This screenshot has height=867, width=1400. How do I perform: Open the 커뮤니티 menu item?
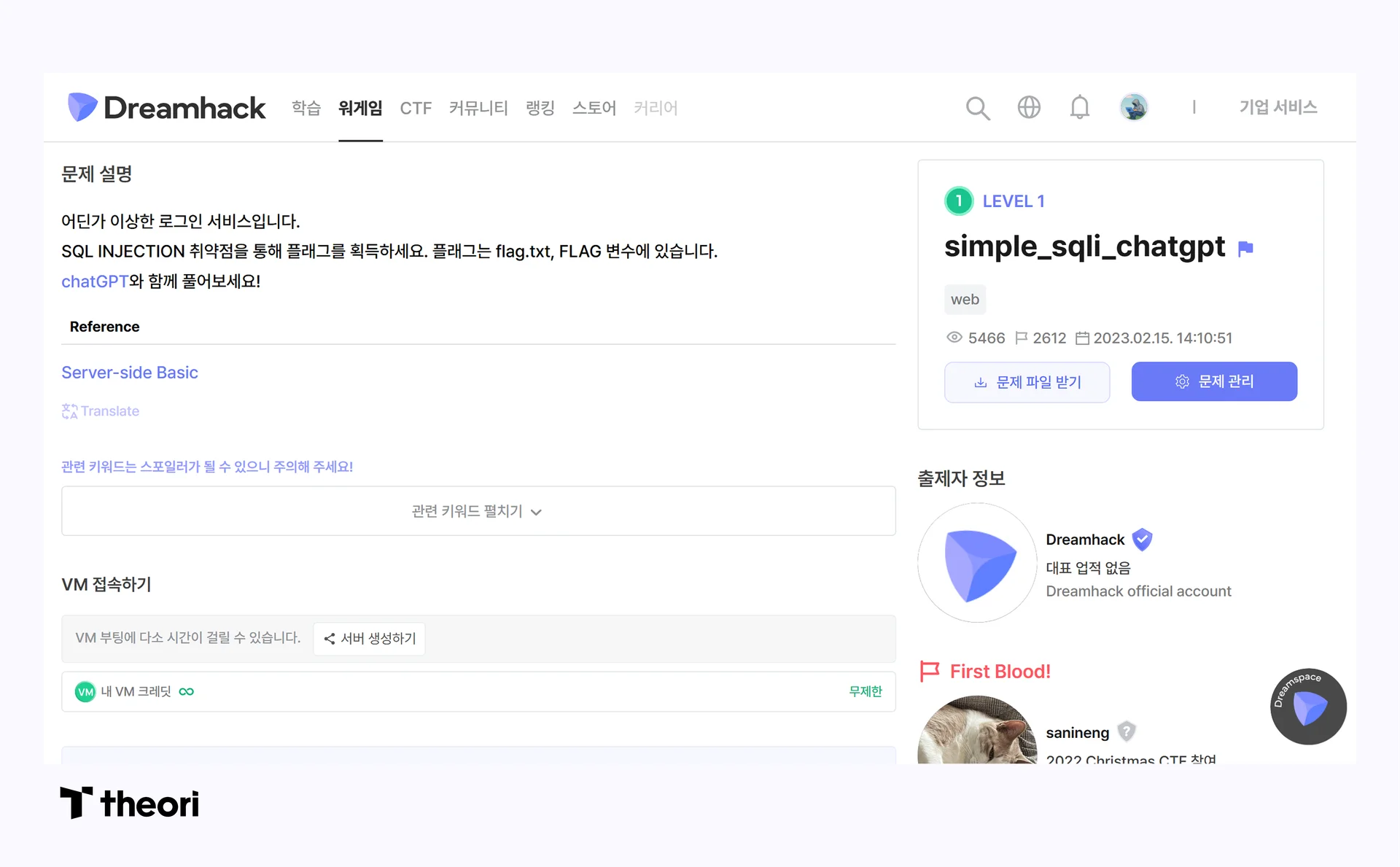point(478,107)
